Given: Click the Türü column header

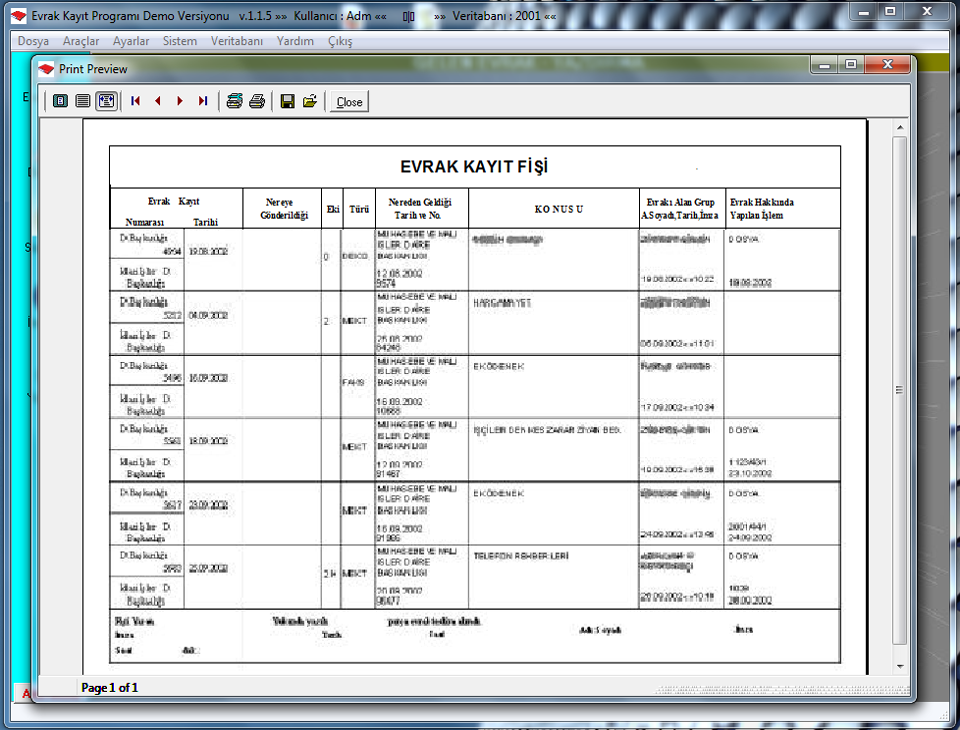Looking at the screenshot, I should pos(359,209).
